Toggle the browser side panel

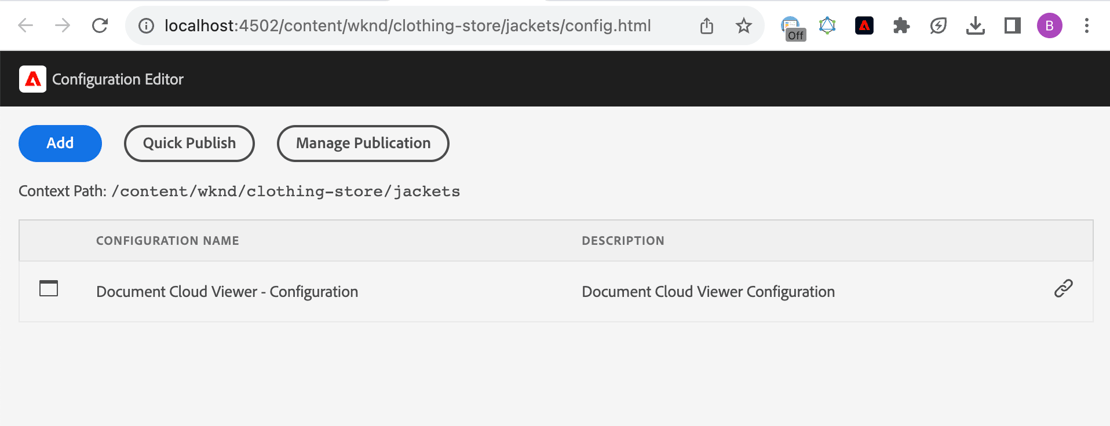click(1012, 26)
